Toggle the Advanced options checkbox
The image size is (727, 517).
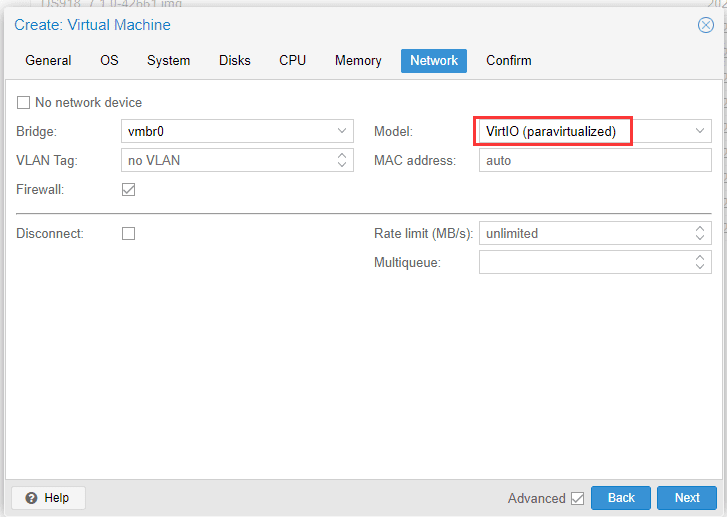(578, 498)
